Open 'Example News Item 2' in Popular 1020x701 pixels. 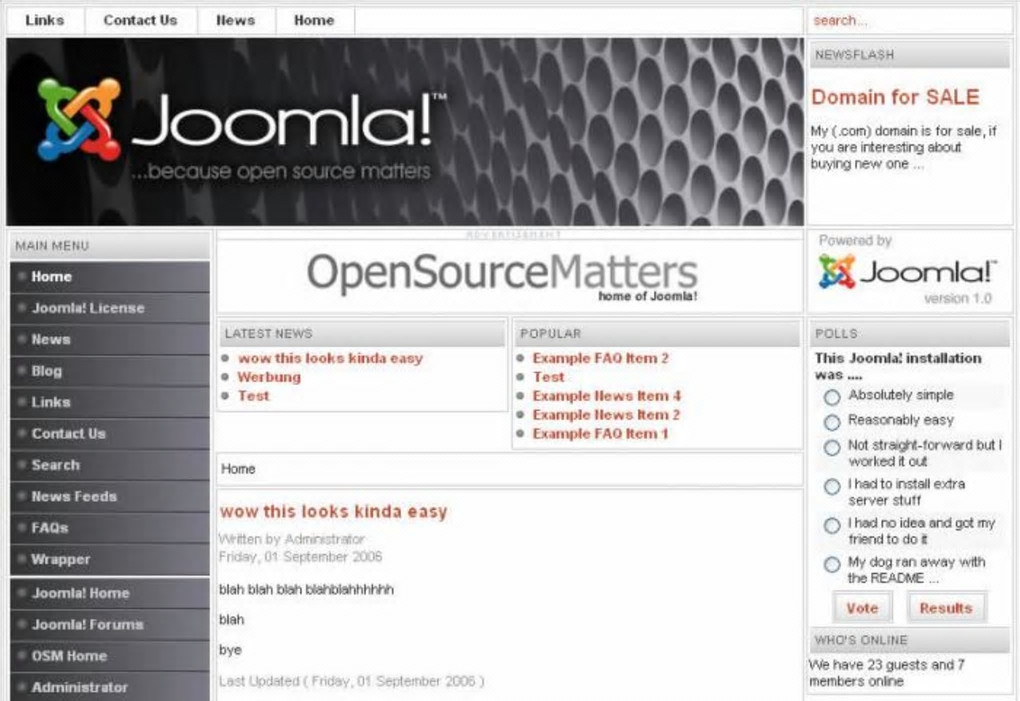(606, 415)
